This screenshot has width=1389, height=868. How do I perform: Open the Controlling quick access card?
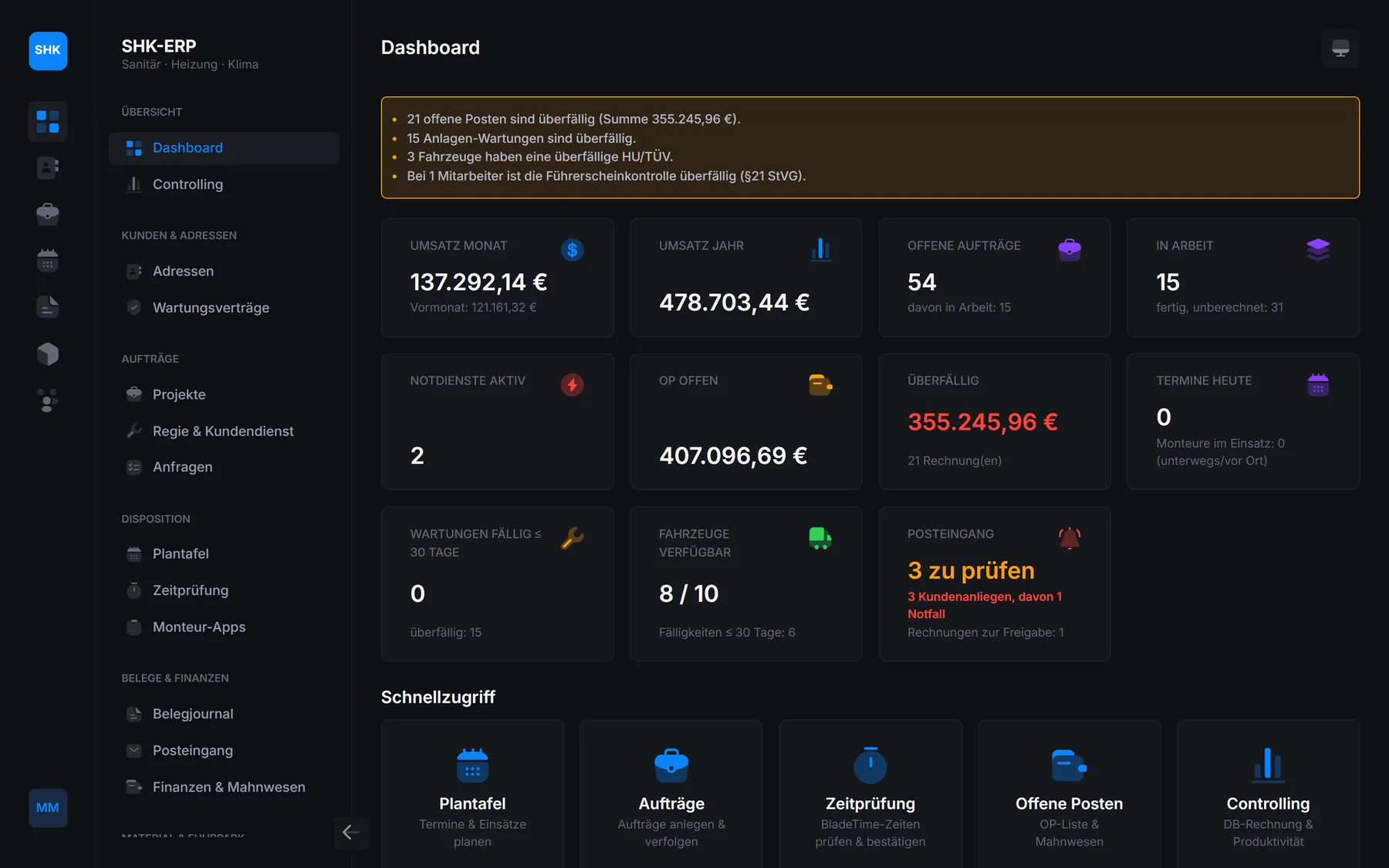(x=1268, y=795)
